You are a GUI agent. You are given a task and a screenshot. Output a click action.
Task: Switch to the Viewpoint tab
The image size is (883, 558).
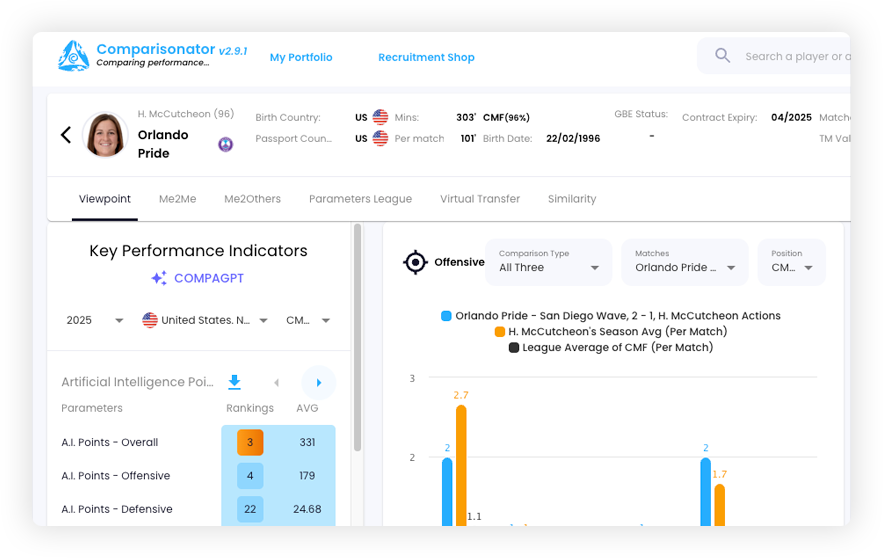click(105, 199)
